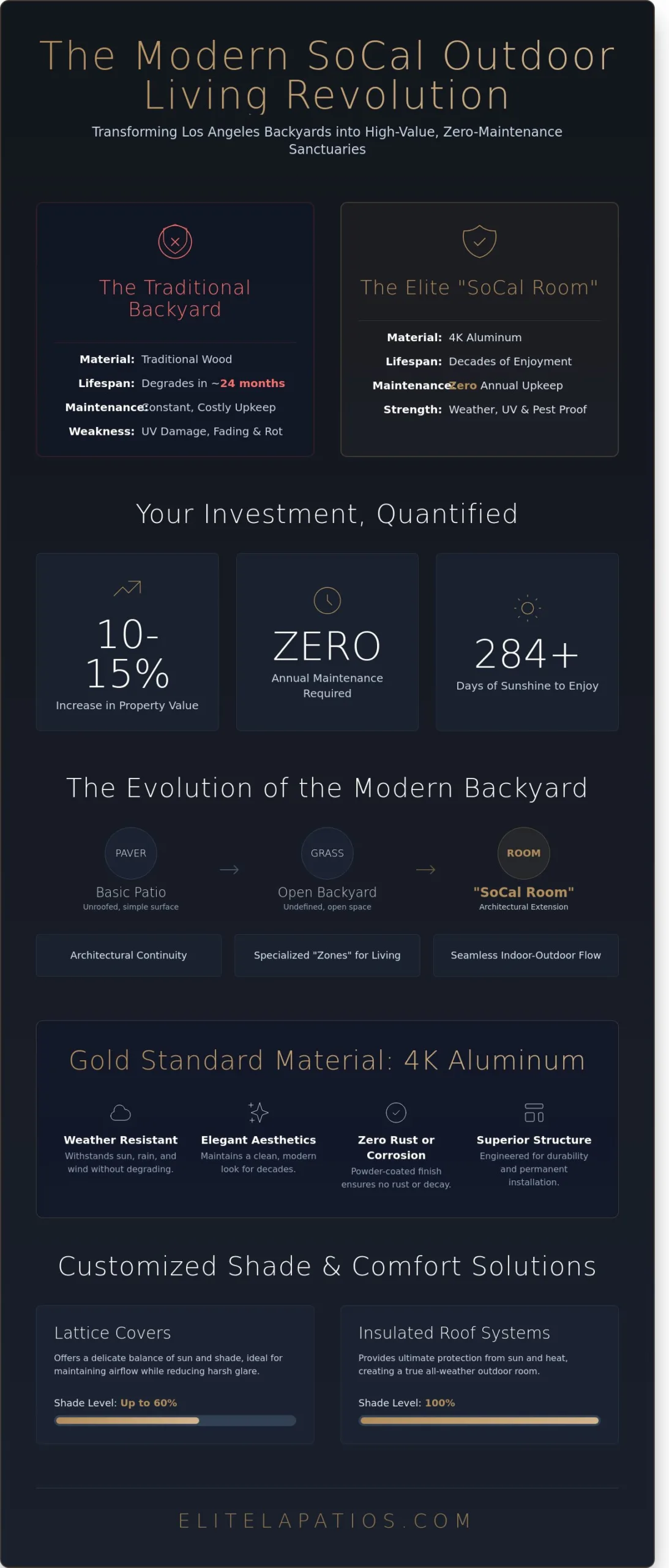Screen dimensions: 669x1568
Task: Click the checkmark circle Zero Rust icon
Action: 396,1112
